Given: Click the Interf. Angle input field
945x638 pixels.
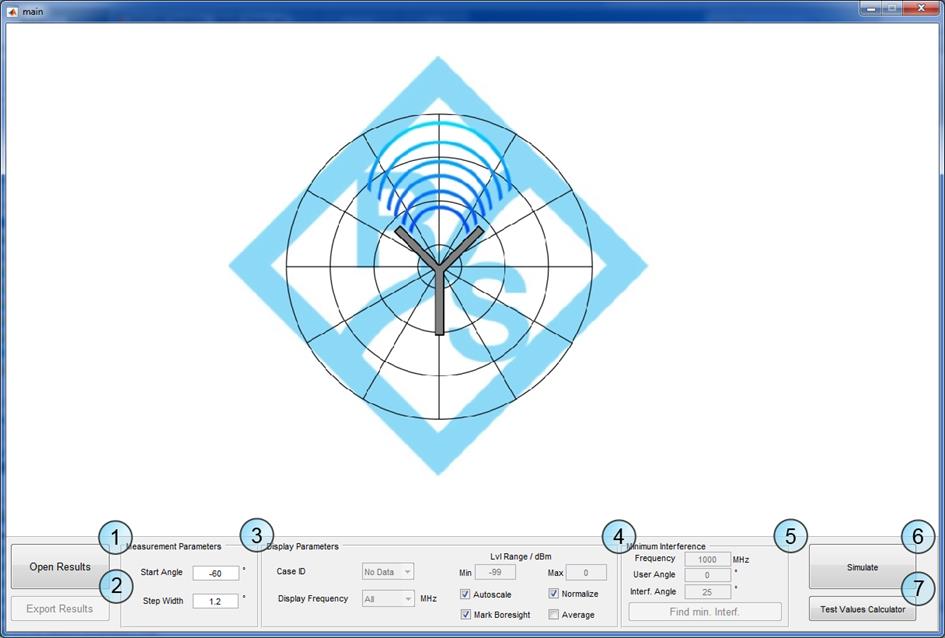Looking at the screenshot, I should click(707, 592).
